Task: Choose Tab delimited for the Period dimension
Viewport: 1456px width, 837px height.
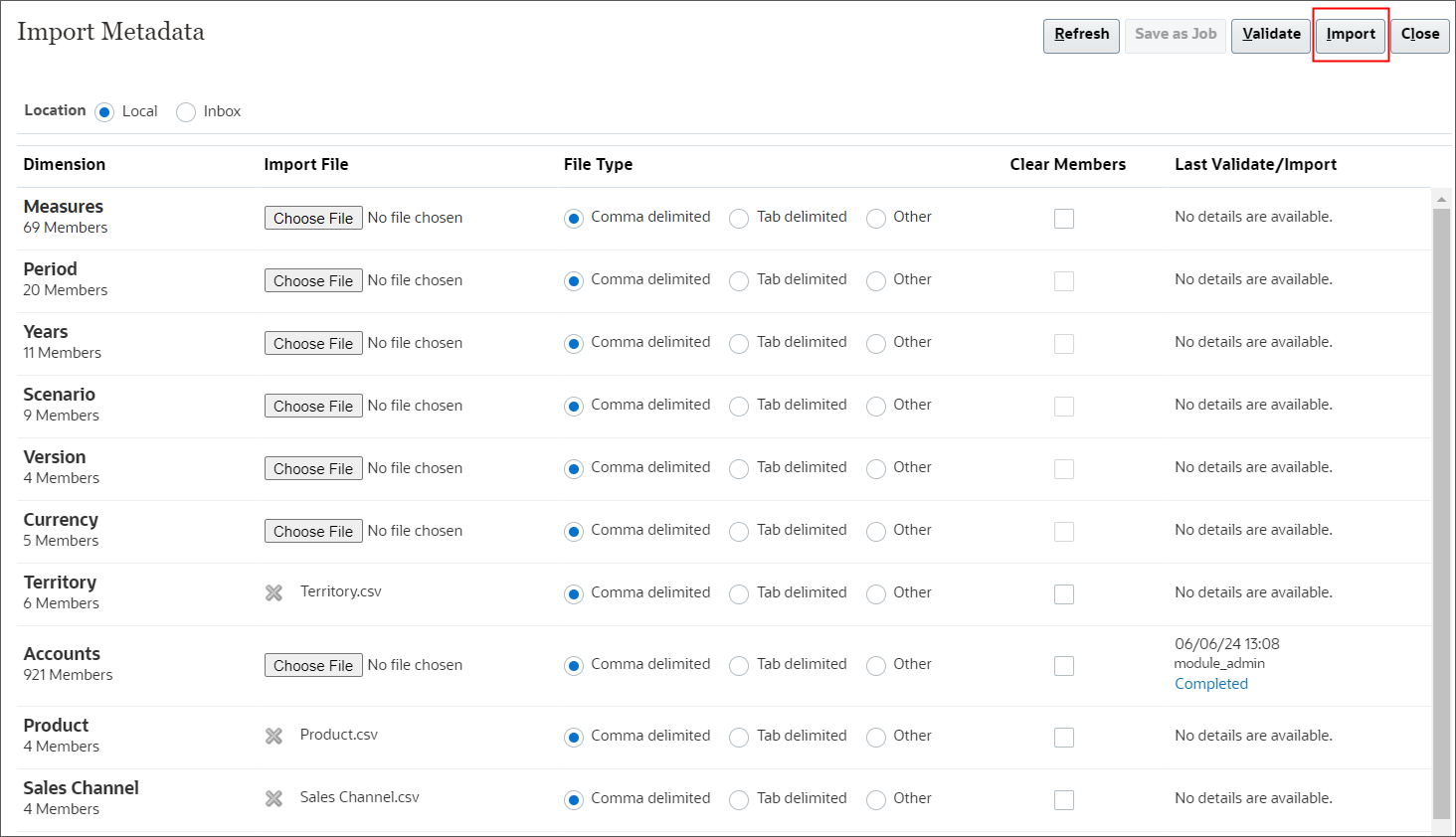Action: tap(738, 280)
